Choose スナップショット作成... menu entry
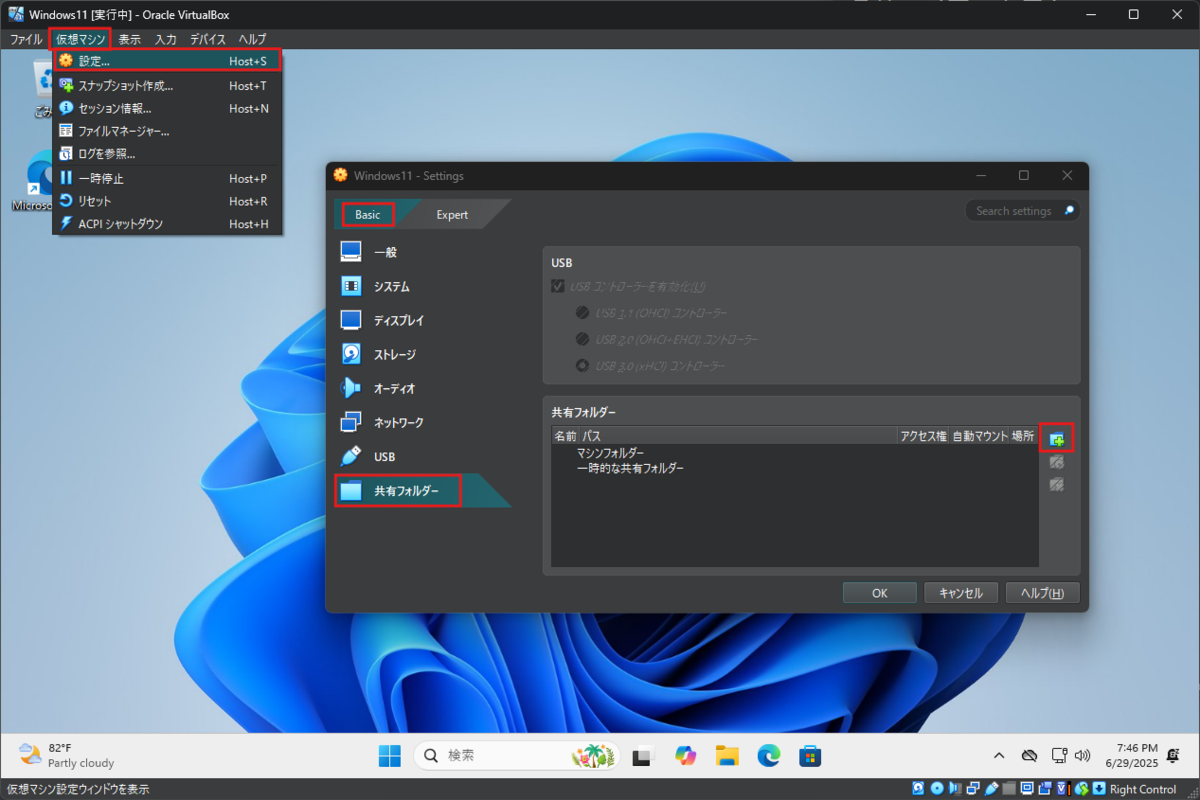 [167, 86]
